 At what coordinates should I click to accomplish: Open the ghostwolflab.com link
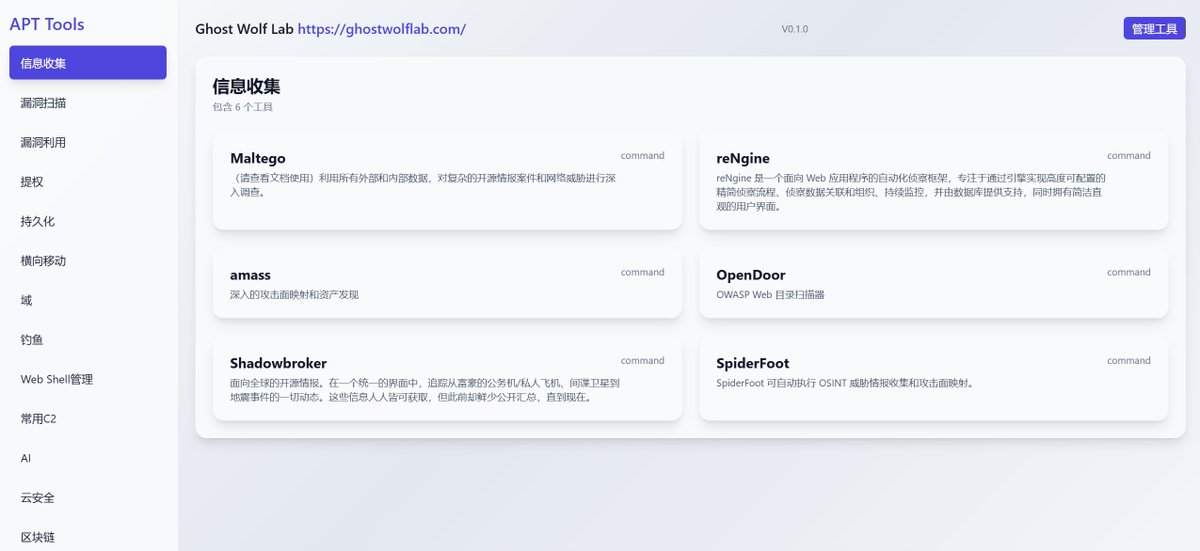pyautogui.click(x=382, y=29)
